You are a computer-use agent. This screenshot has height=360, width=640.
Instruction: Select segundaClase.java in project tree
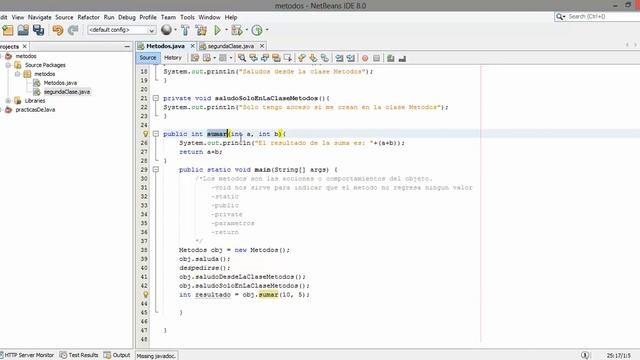(x=67, y=92)
